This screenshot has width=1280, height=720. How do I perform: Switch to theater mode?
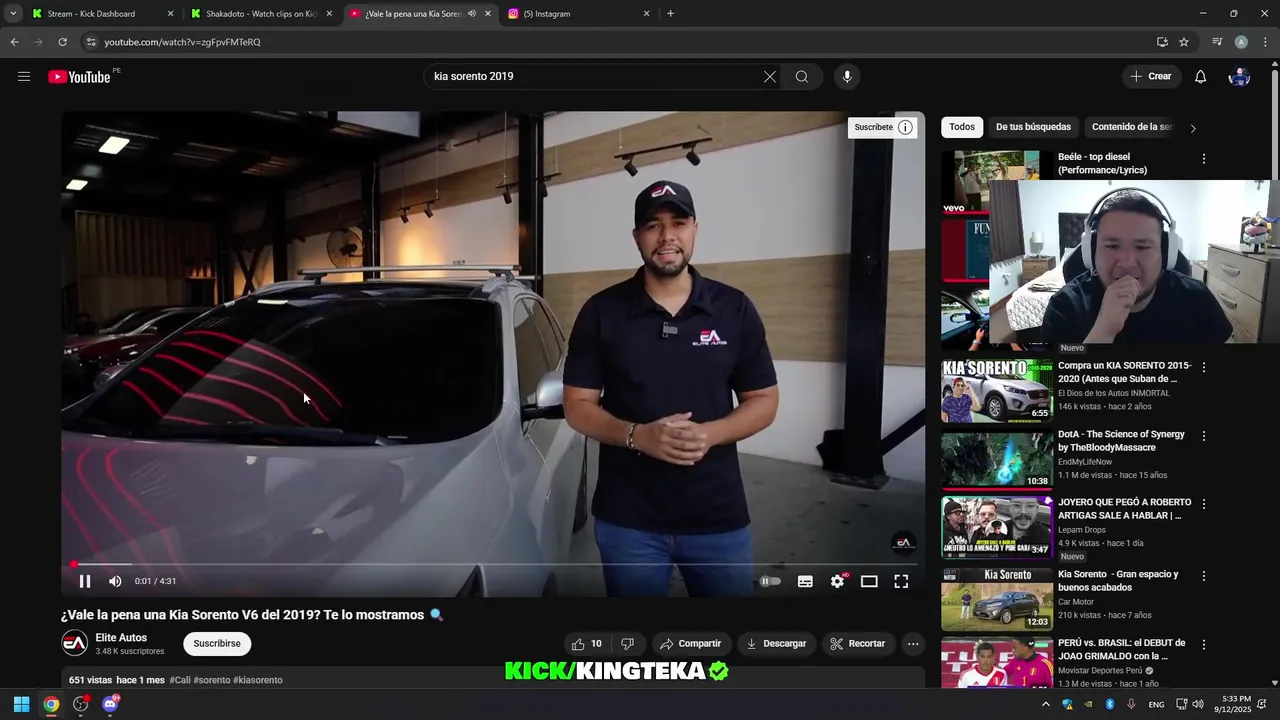click(x=869, y=581)
